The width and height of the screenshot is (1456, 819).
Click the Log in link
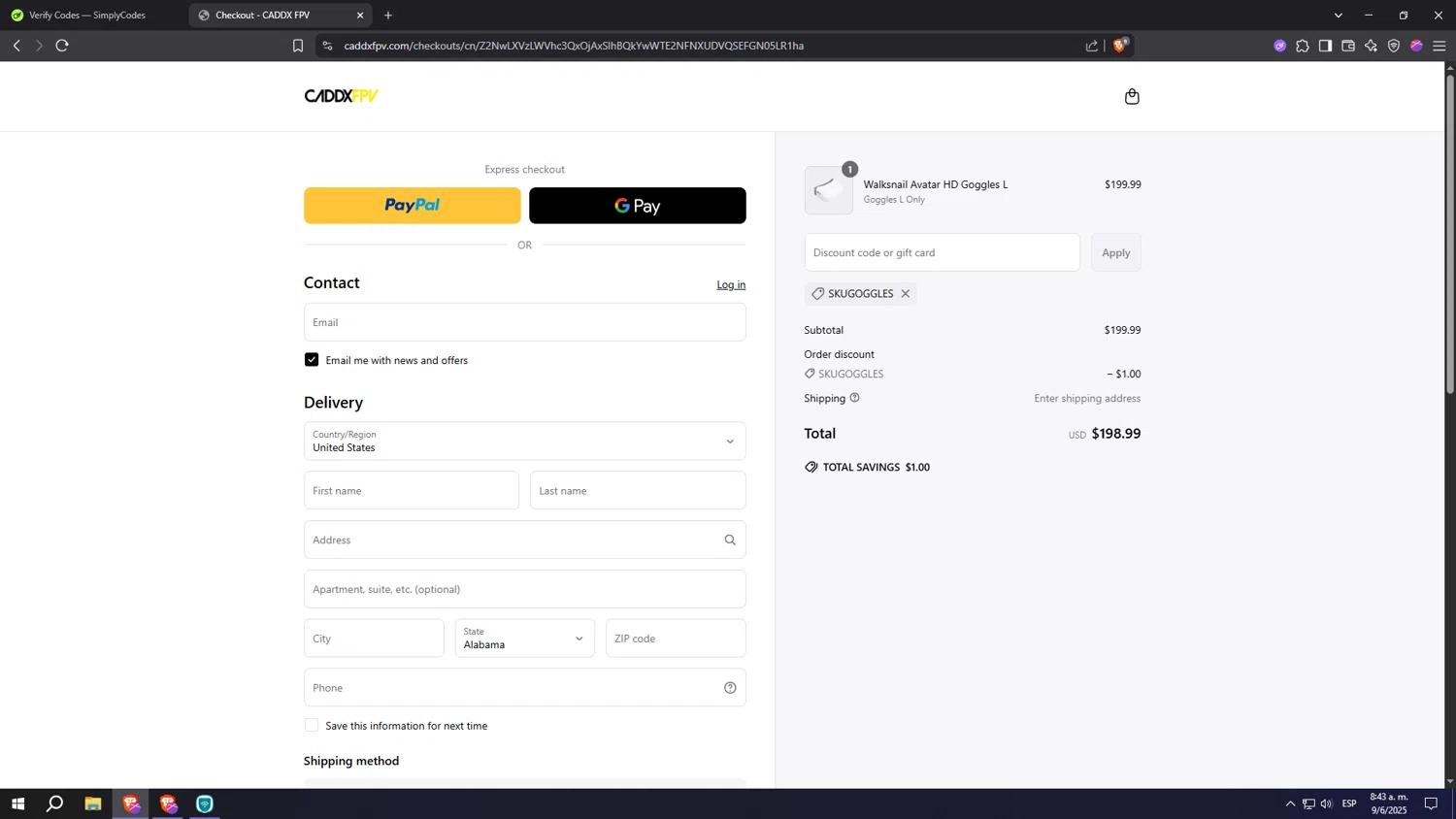point(731,284)
